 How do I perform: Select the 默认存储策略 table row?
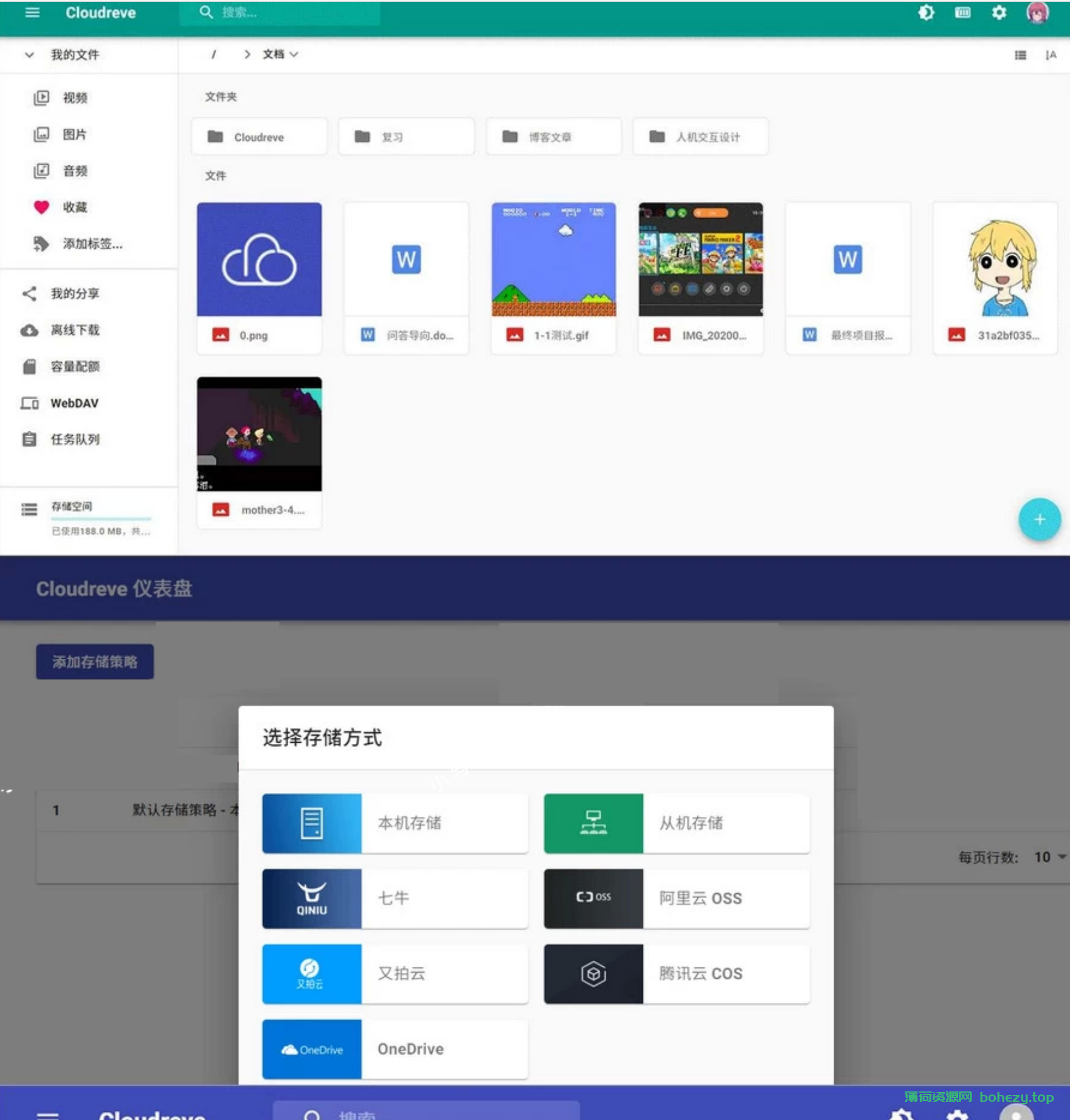[137, 810]
